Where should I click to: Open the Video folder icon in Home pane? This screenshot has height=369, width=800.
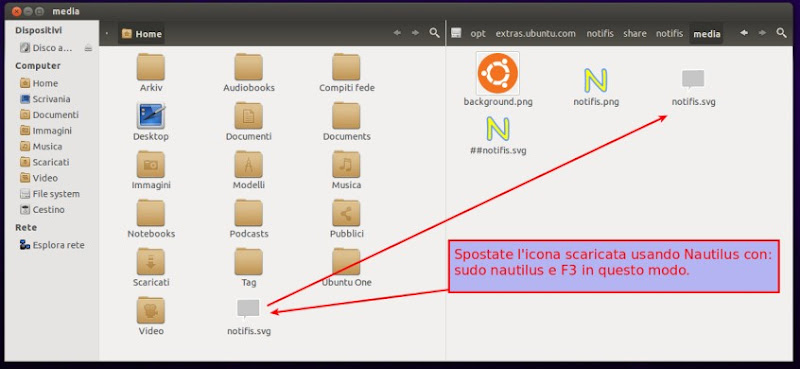pyautogui.click(x=151, y=316)
